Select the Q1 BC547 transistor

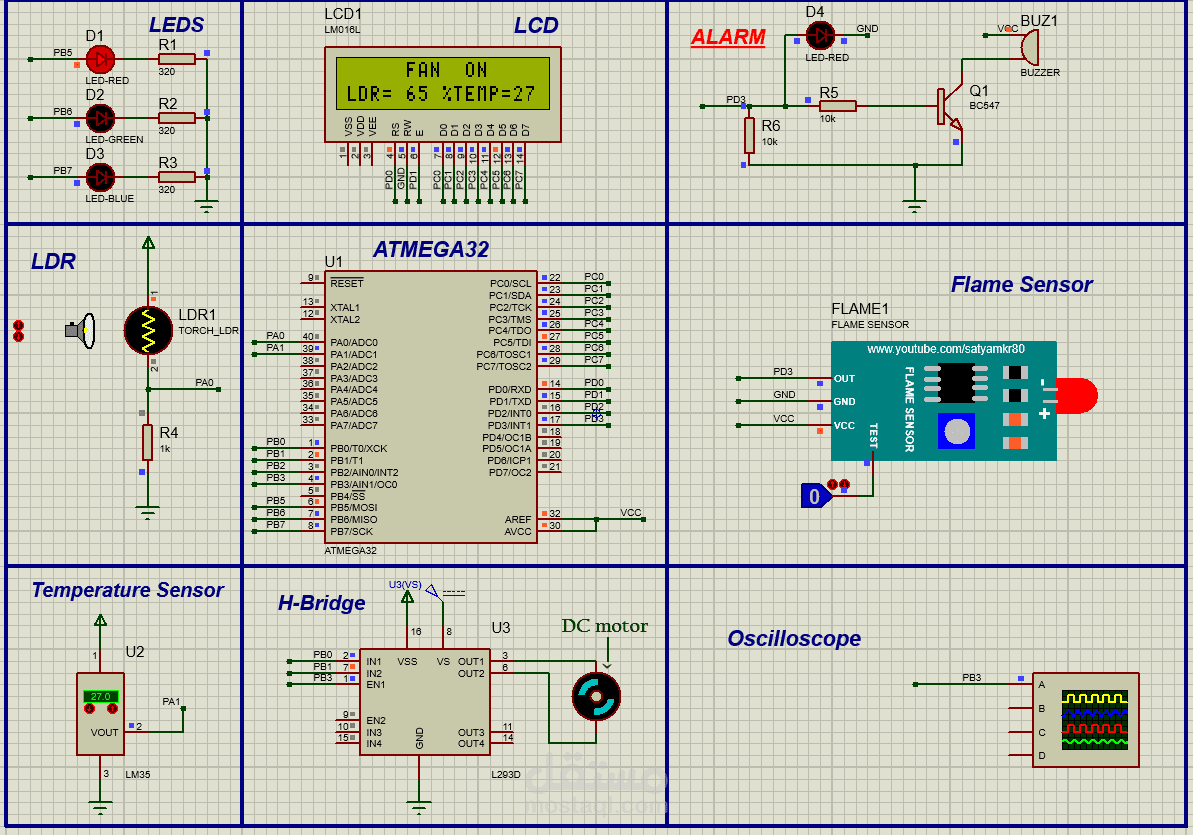click(950, 107)
